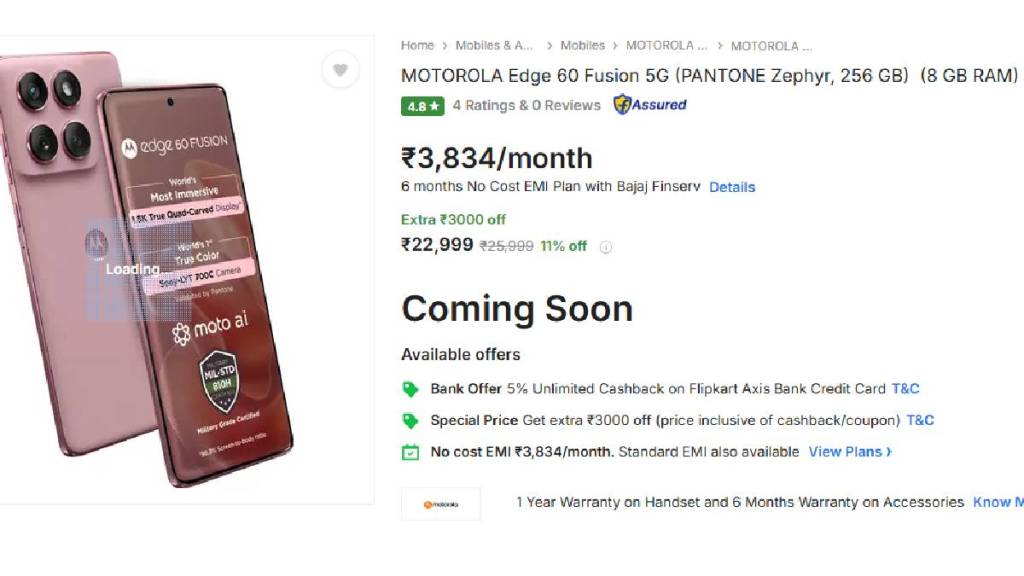This screenshot has height=576, width=1024.
Task: Navigate to the Mobiles breadcrumb link
Action: 582,46
